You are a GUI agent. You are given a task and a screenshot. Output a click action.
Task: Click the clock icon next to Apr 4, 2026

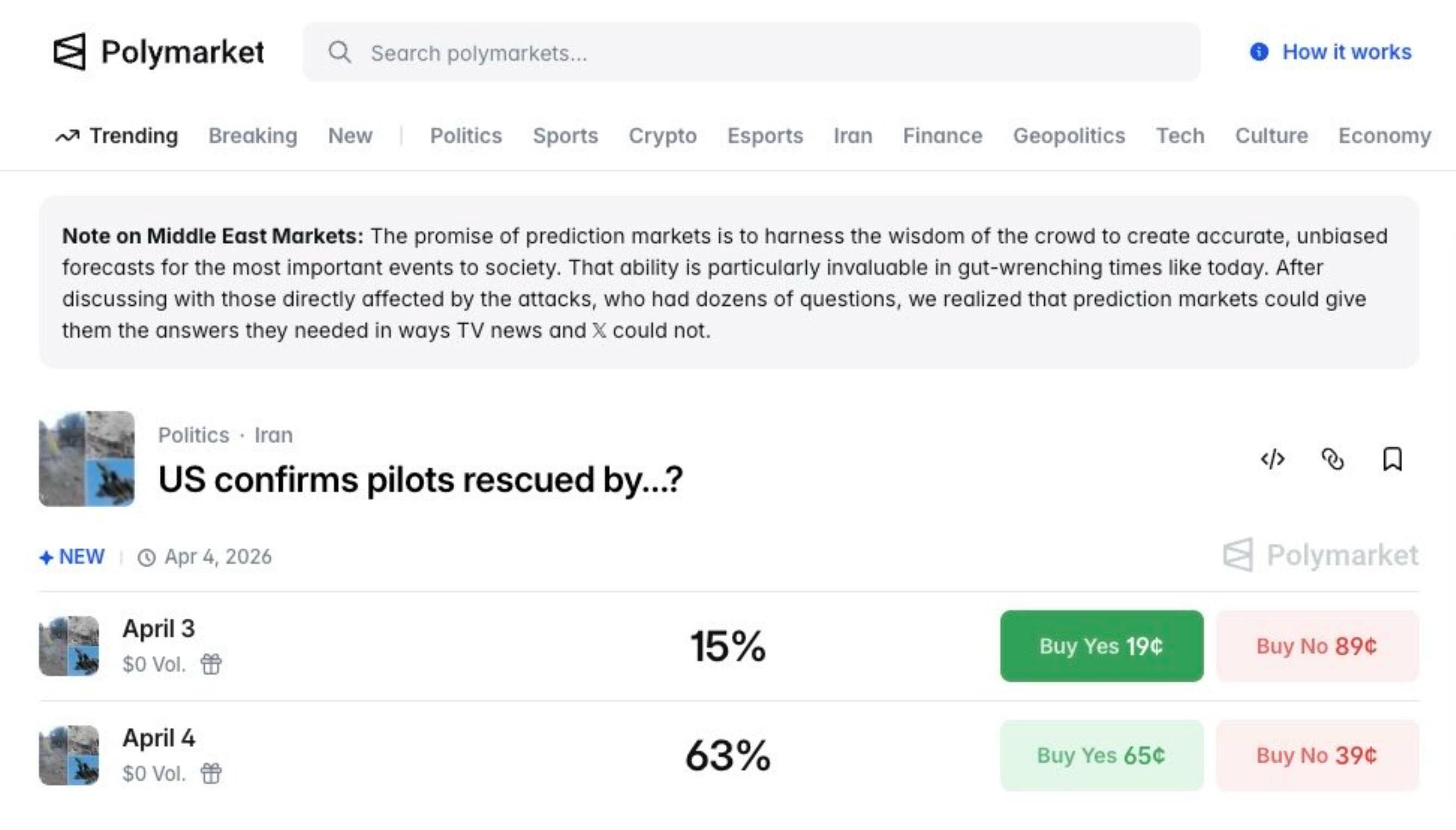147,557
